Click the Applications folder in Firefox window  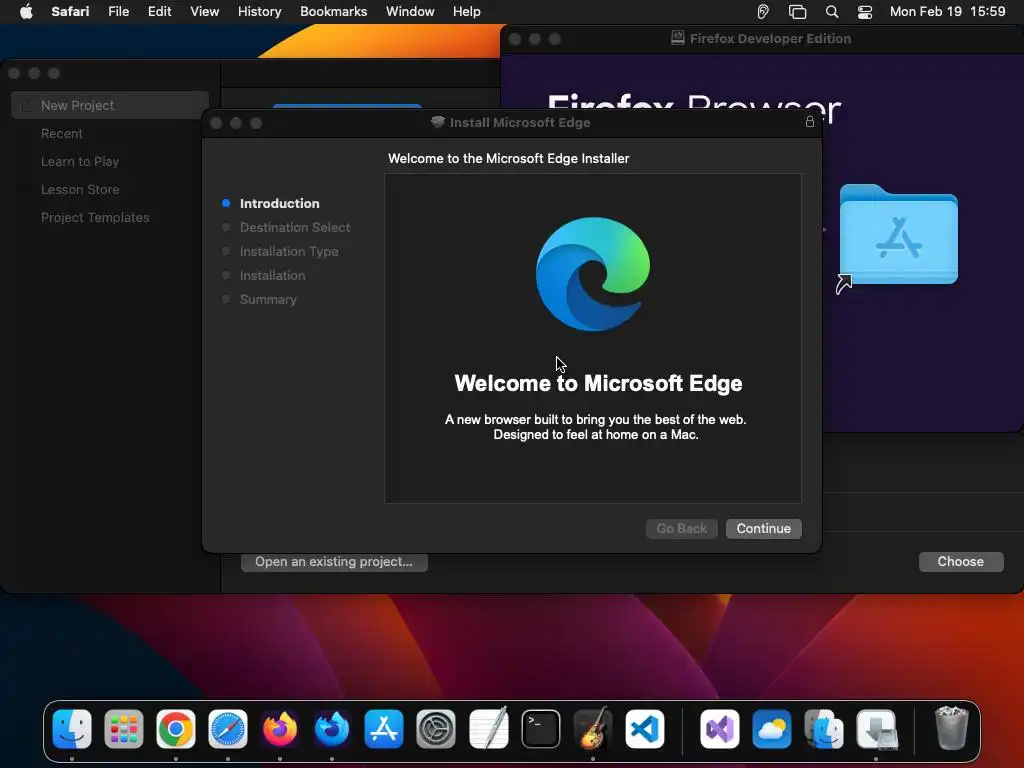[899, 235]
